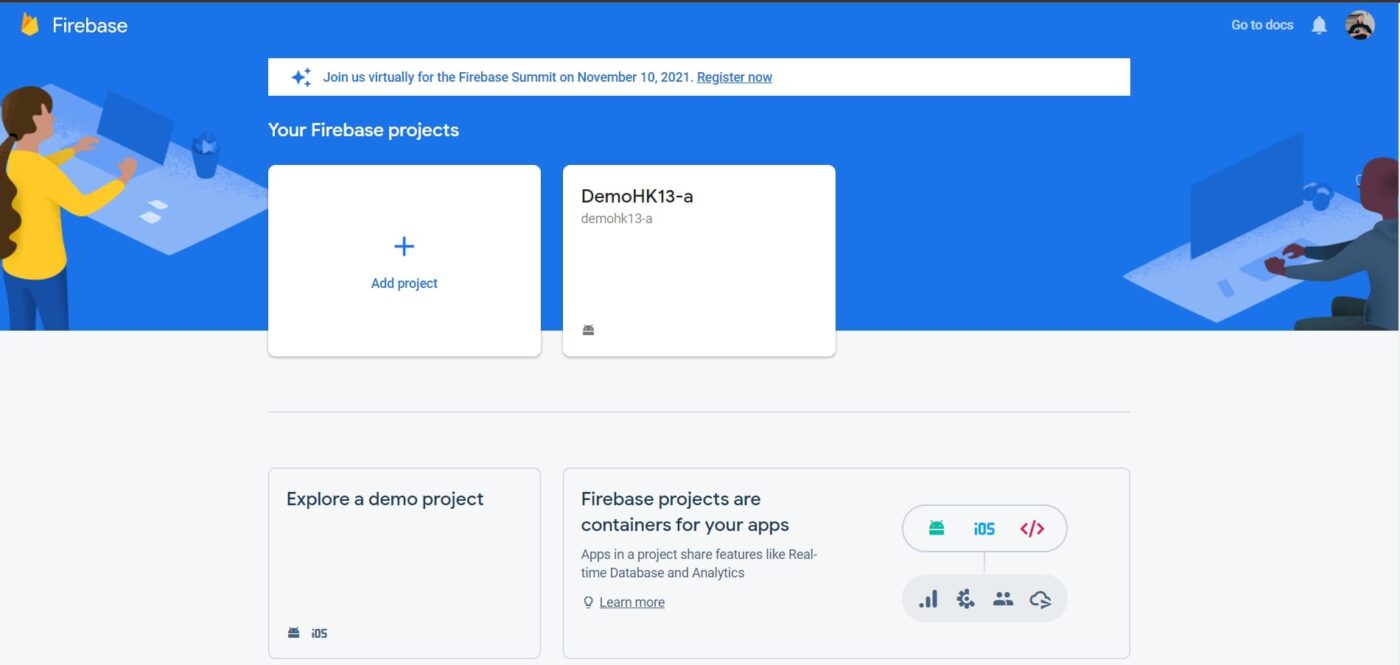
Task: Click the Firebase flame logo
Action: tap(30, 25)
